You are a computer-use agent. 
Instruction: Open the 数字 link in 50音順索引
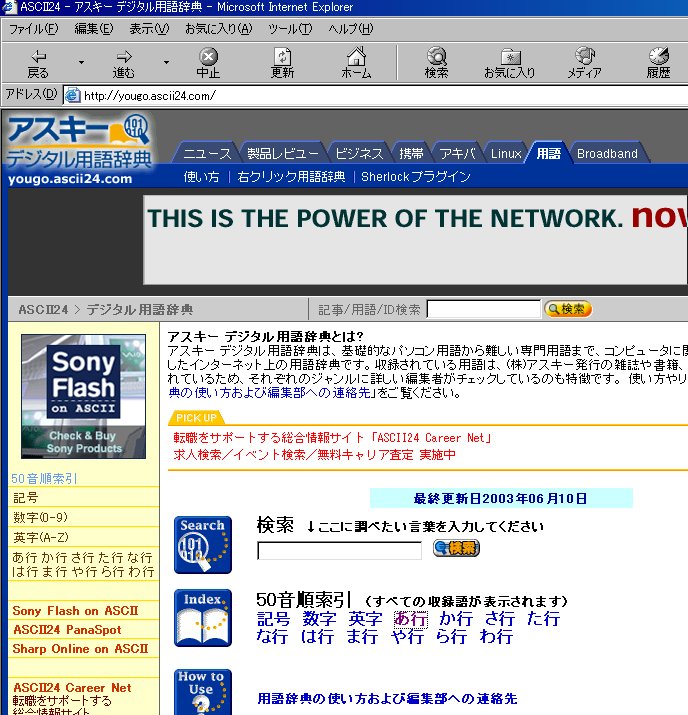coord(320,619)
